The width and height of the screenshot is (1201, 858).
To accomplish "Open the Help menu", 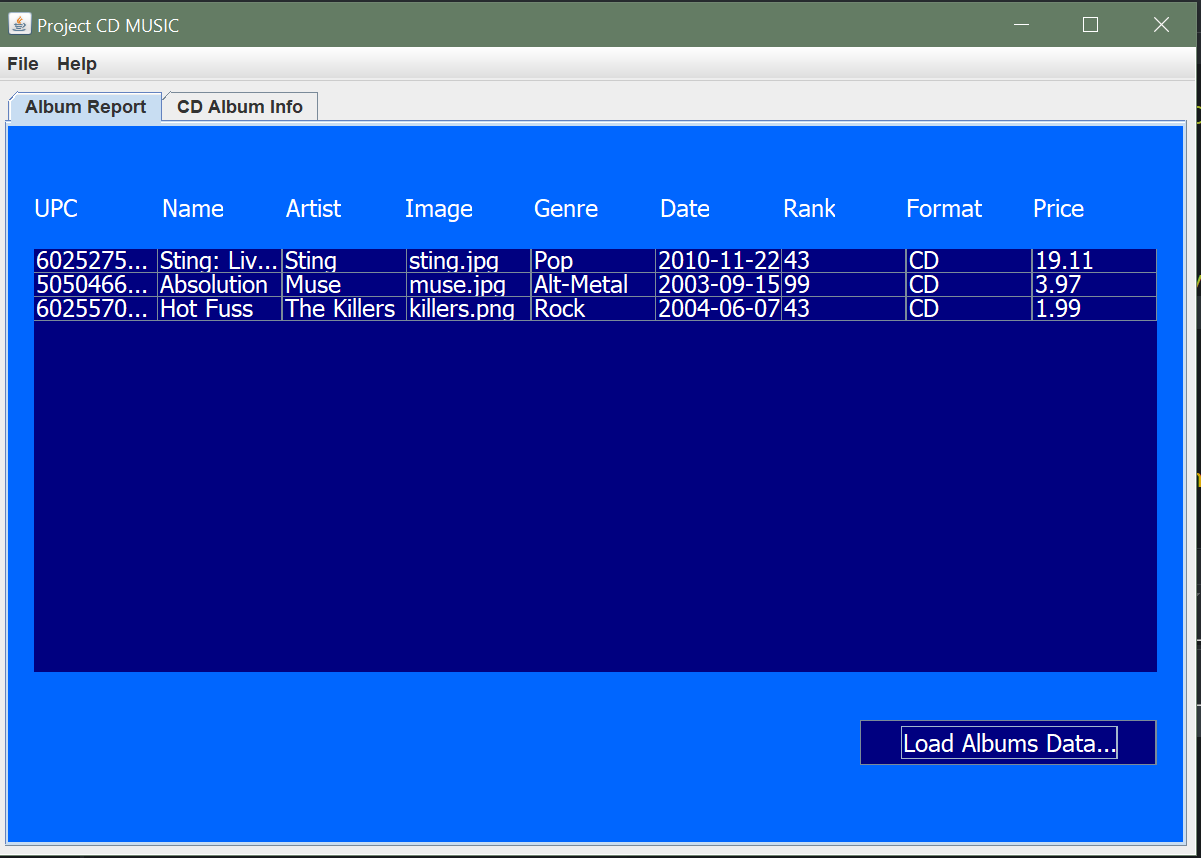I will coord(77,64).
